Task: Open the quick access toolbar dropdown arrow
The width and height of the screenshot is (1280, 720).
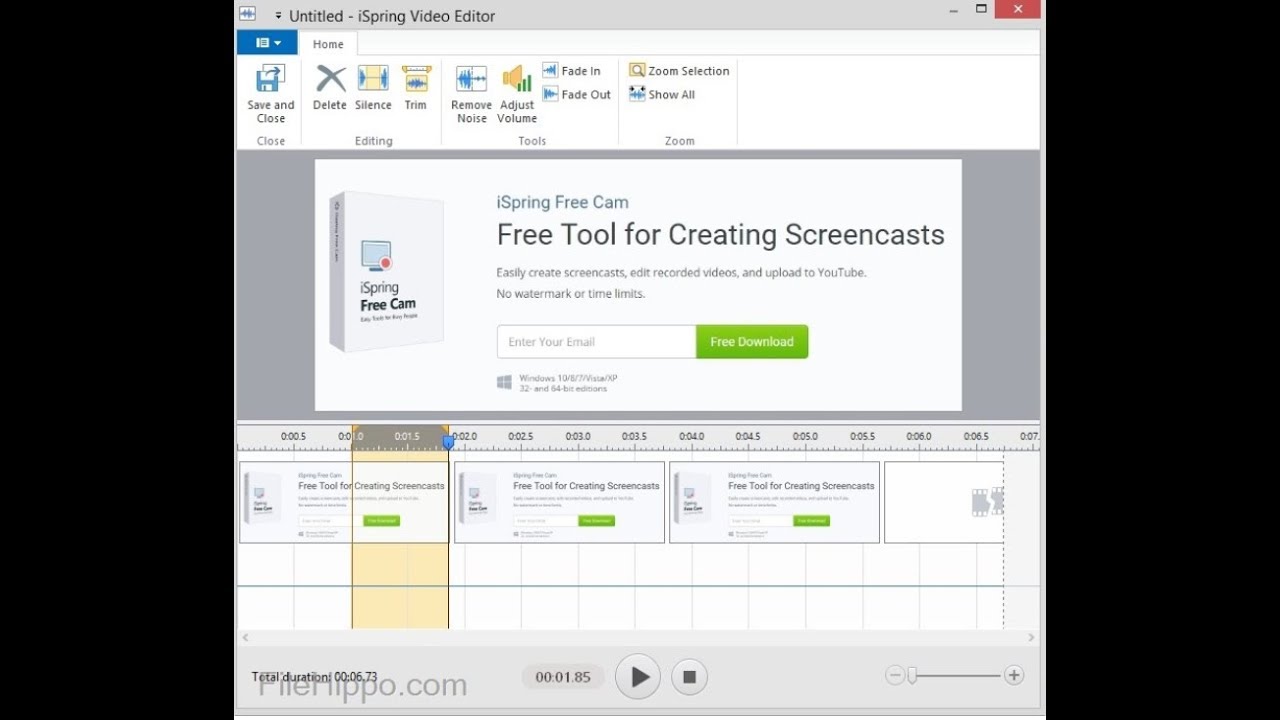Action: point(278,16)
